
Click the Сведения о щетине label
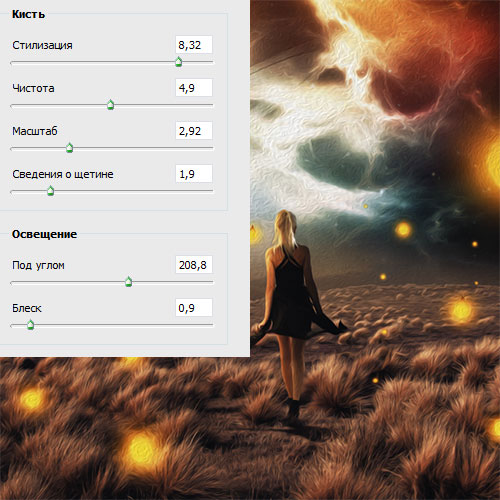point(63,174)
